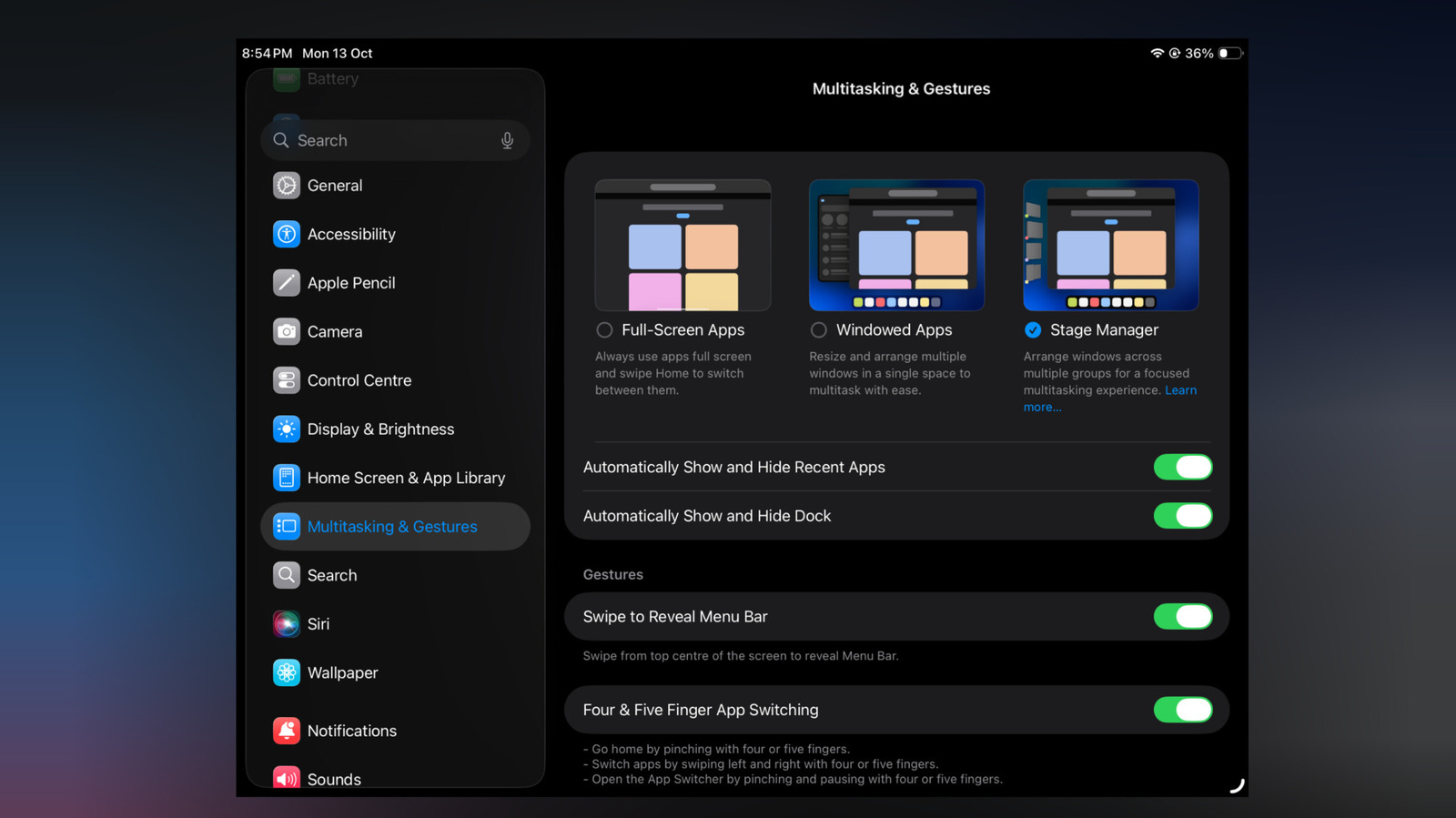Select the Control Centre icon
The width and height of the screenshot is (1456, 818).
click(x=287, y=380)
